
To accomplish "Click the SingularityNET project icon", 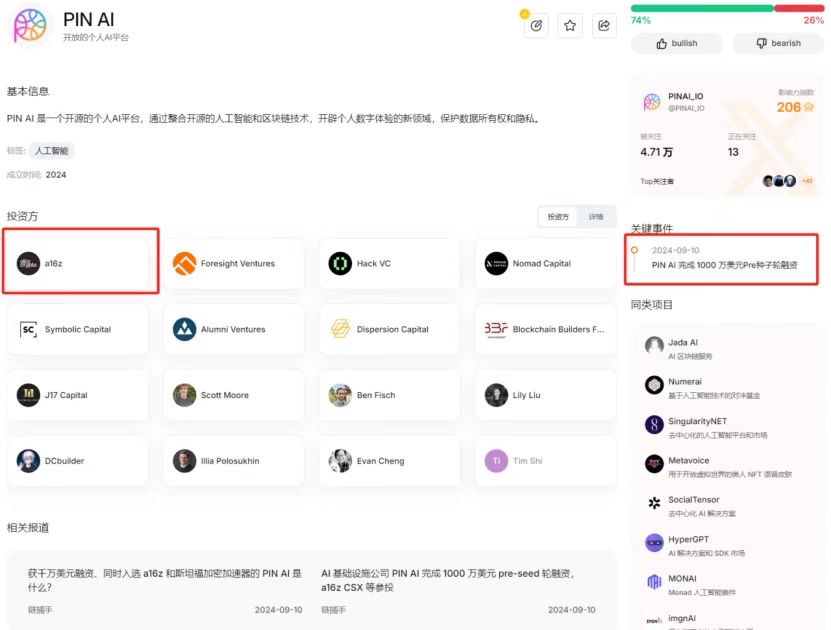I will pyautogui.click(x=654, y=424).
